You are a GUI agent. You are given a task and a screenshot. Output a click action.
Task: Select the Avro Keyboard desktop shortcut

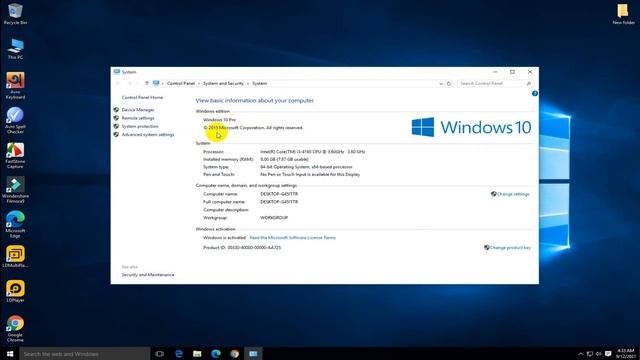pos(15,86)
